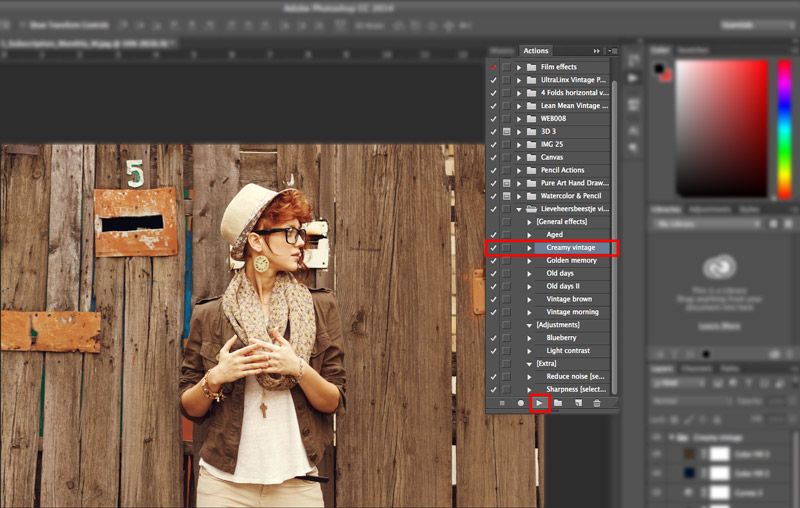Select the Golden memory action
800x508 pixels.
pos(571,261)
